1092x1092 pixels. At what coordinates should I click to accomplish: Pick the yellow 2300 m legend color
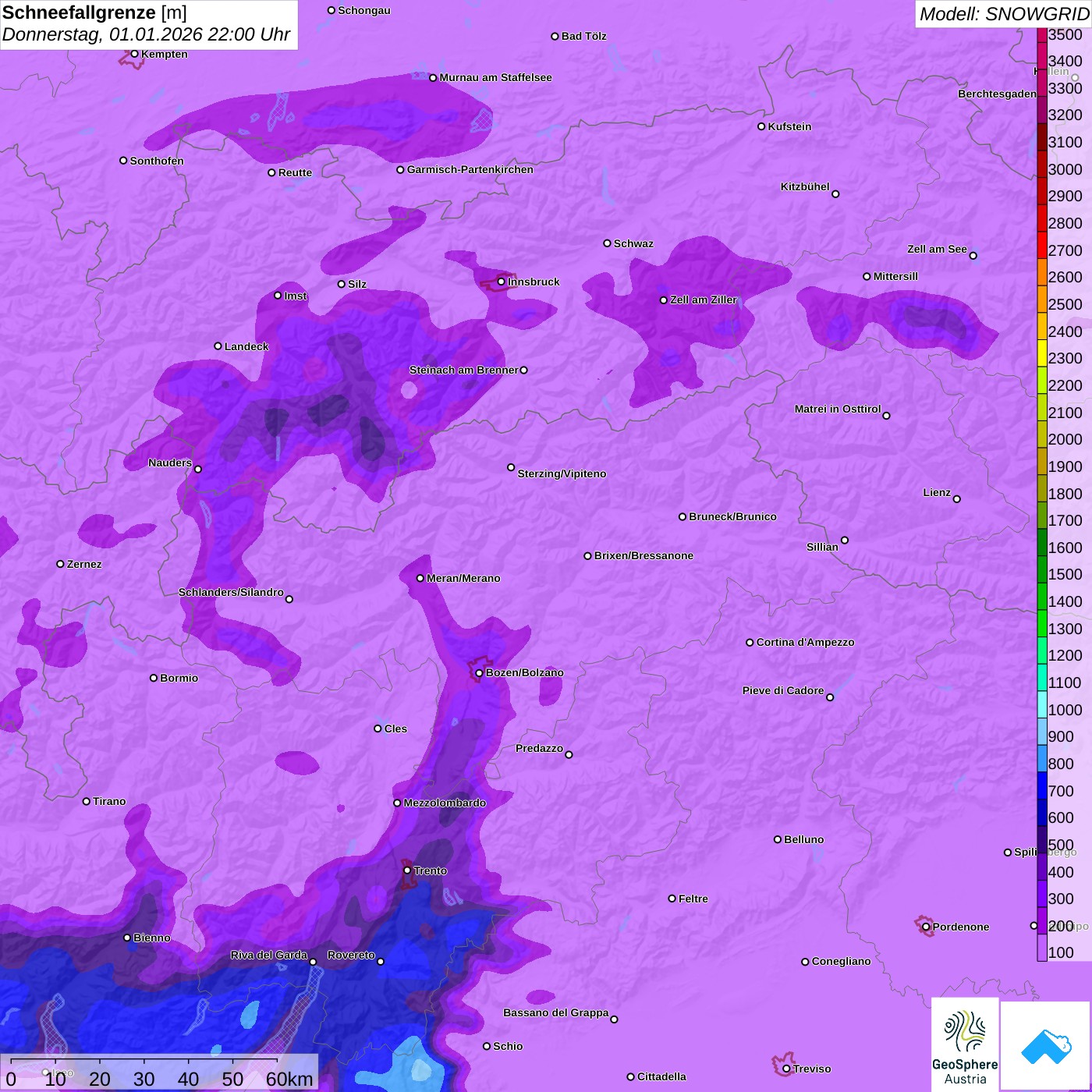1042,353
